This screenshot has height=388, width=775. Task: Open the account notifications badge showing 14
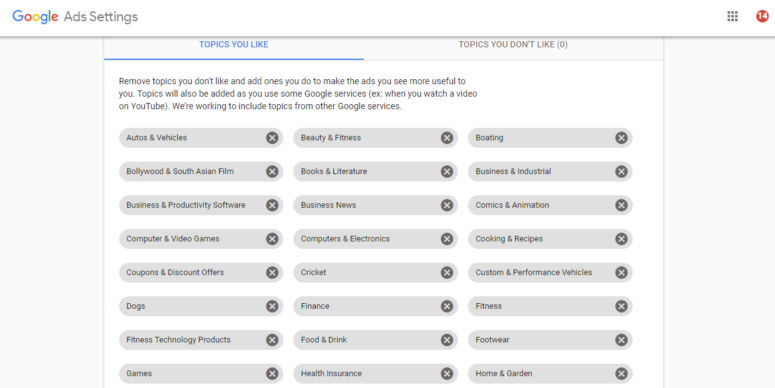[762, 16]
